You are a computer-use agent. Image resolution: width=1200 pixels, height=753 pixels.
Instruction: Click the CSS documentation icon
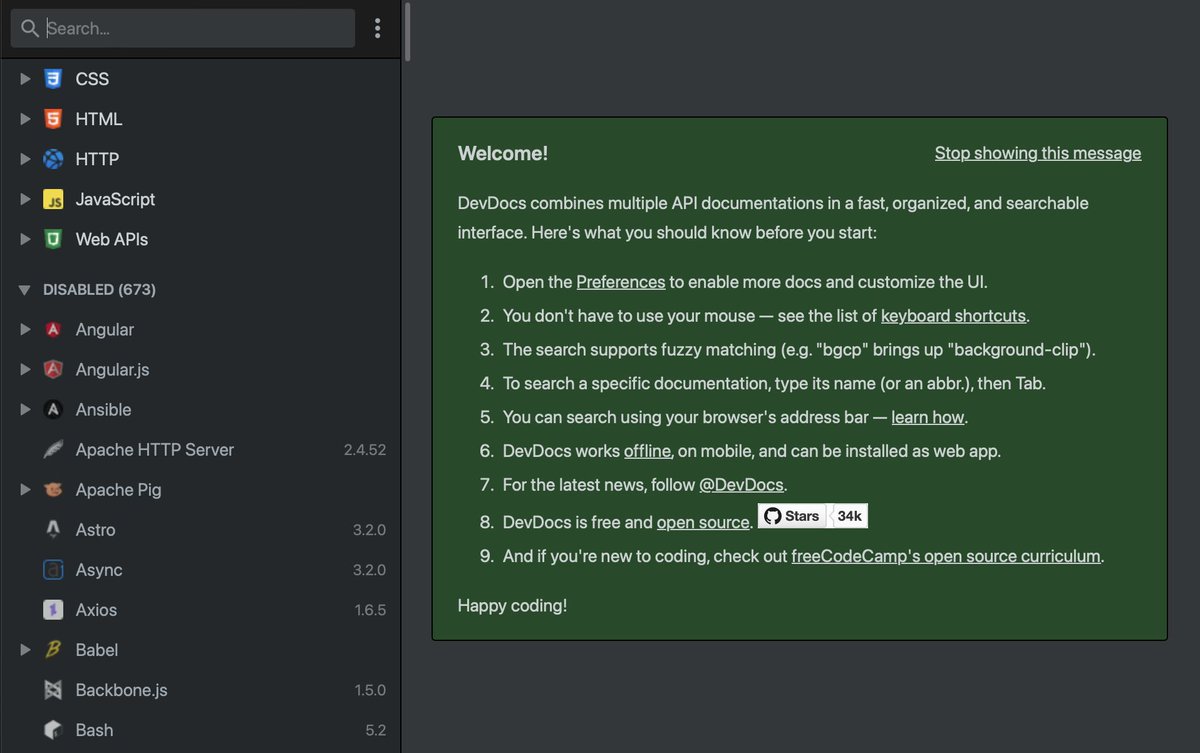(53, 79)
